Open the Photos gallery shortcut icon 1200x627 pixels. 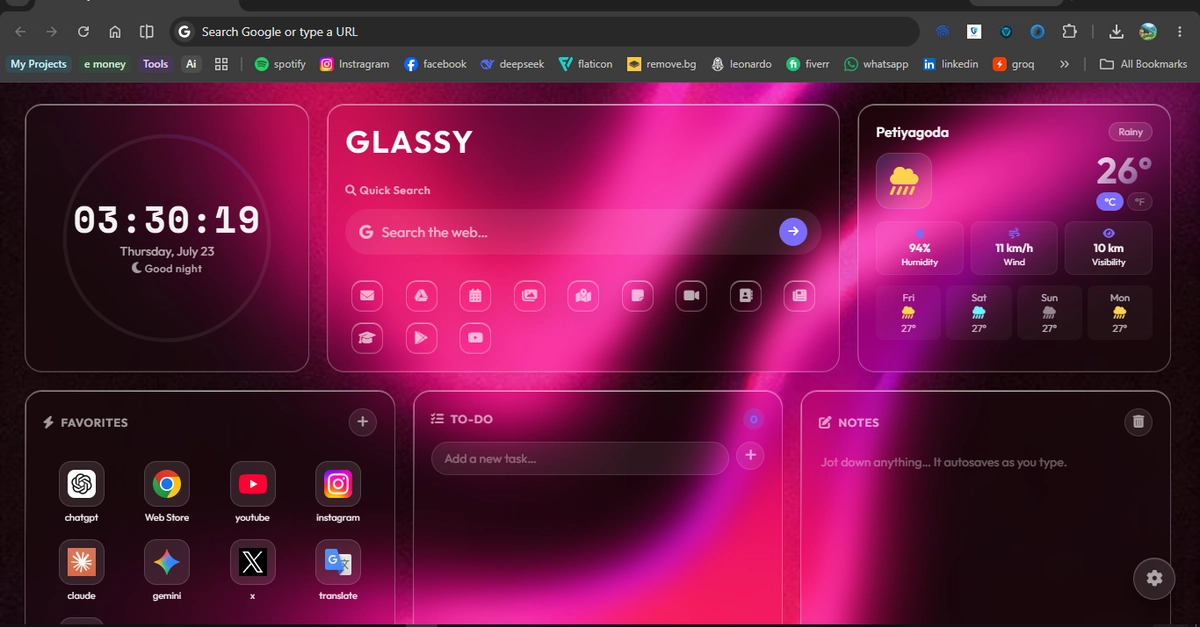529,295
